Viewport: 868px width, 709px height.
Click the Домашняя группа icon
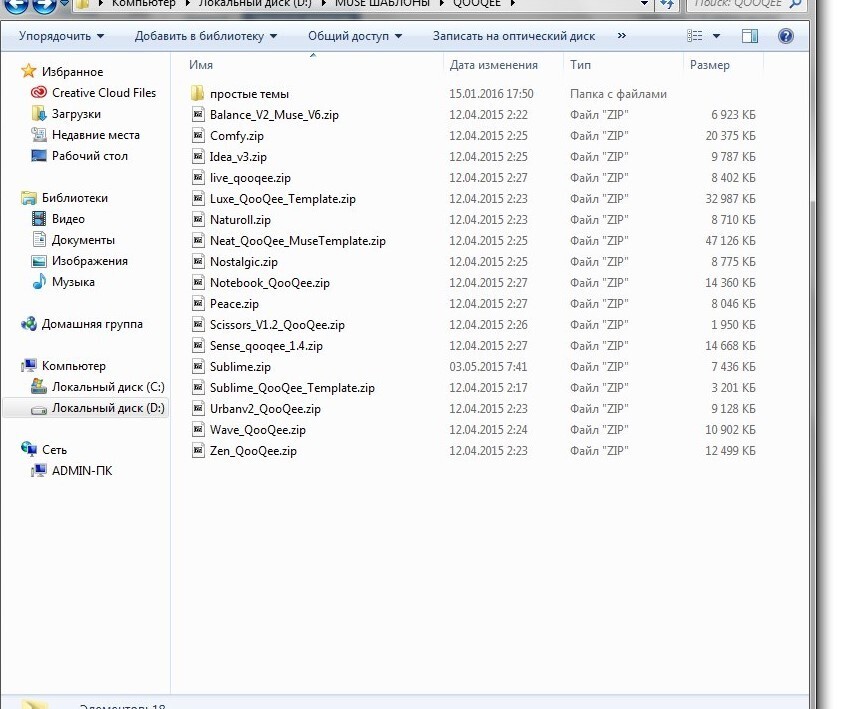pyautogui.click(x=29, y=324)
